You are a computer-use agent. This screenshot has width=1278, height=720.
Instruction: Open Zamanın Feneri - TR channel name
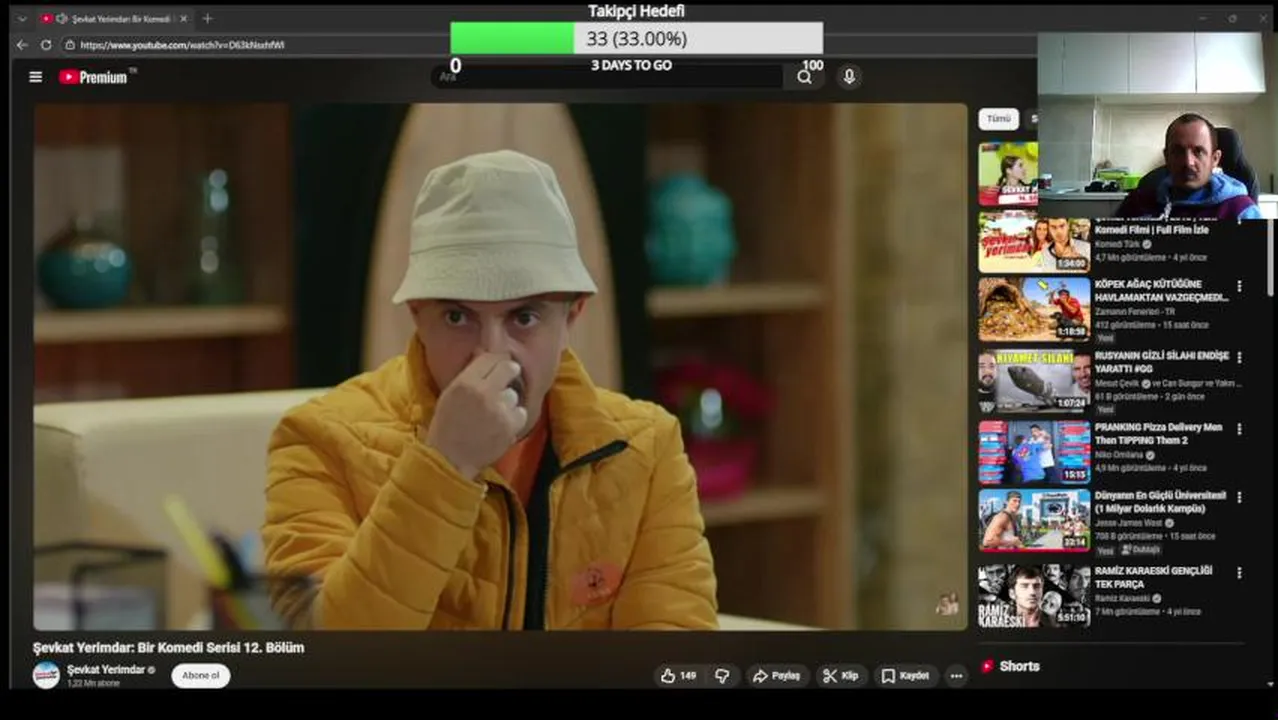point(1134,311)
